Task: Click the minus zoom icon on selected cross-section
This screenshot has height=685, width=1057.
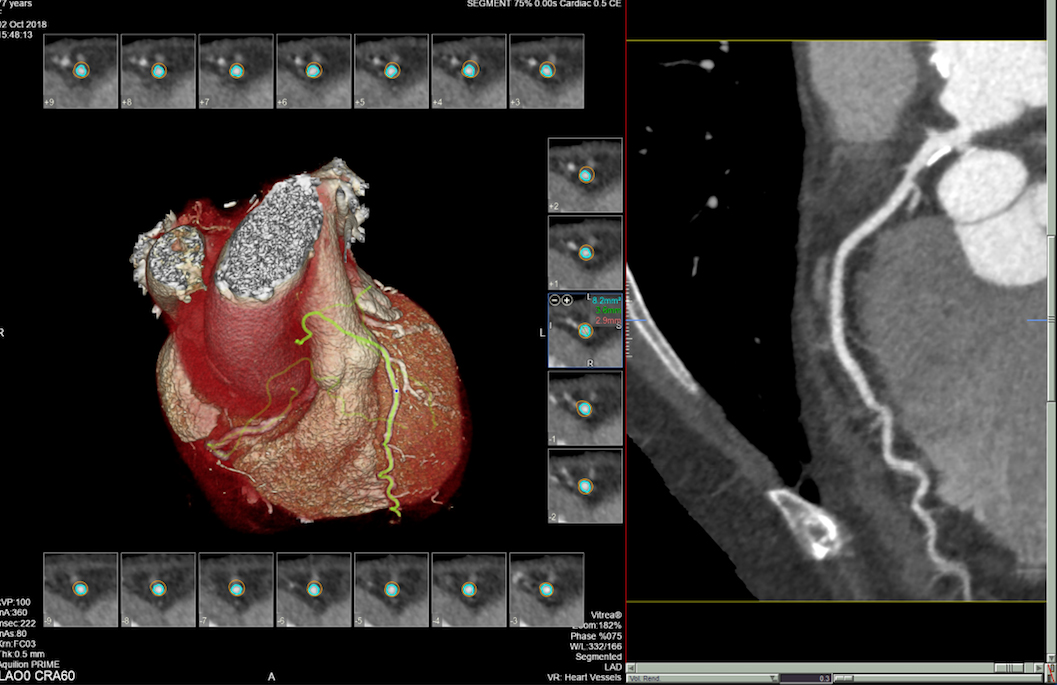Action: click(x=555, y=300)
